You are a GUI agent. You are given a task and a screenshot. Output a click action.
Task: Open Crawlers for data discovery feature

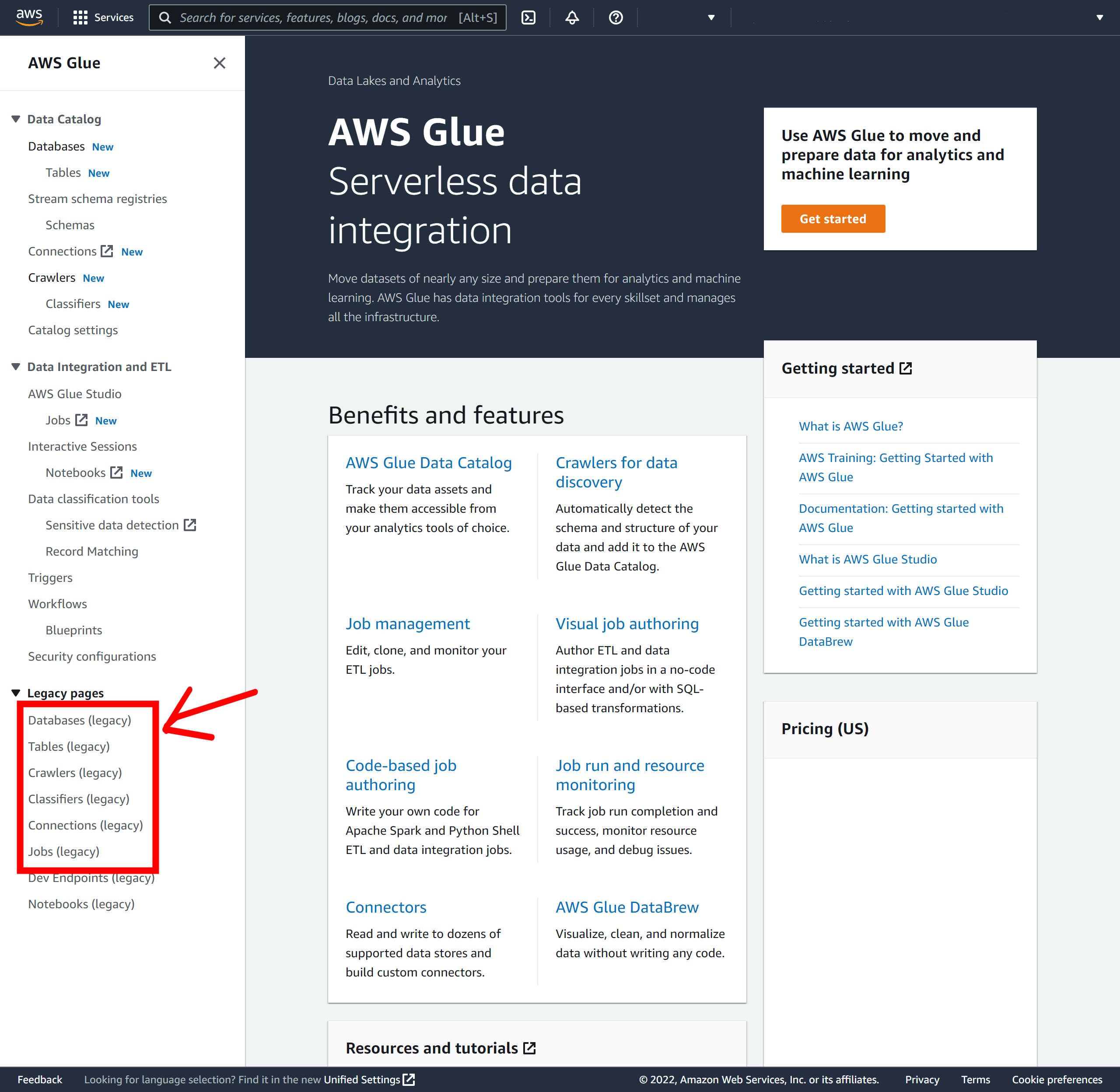[x=616, y=472]
